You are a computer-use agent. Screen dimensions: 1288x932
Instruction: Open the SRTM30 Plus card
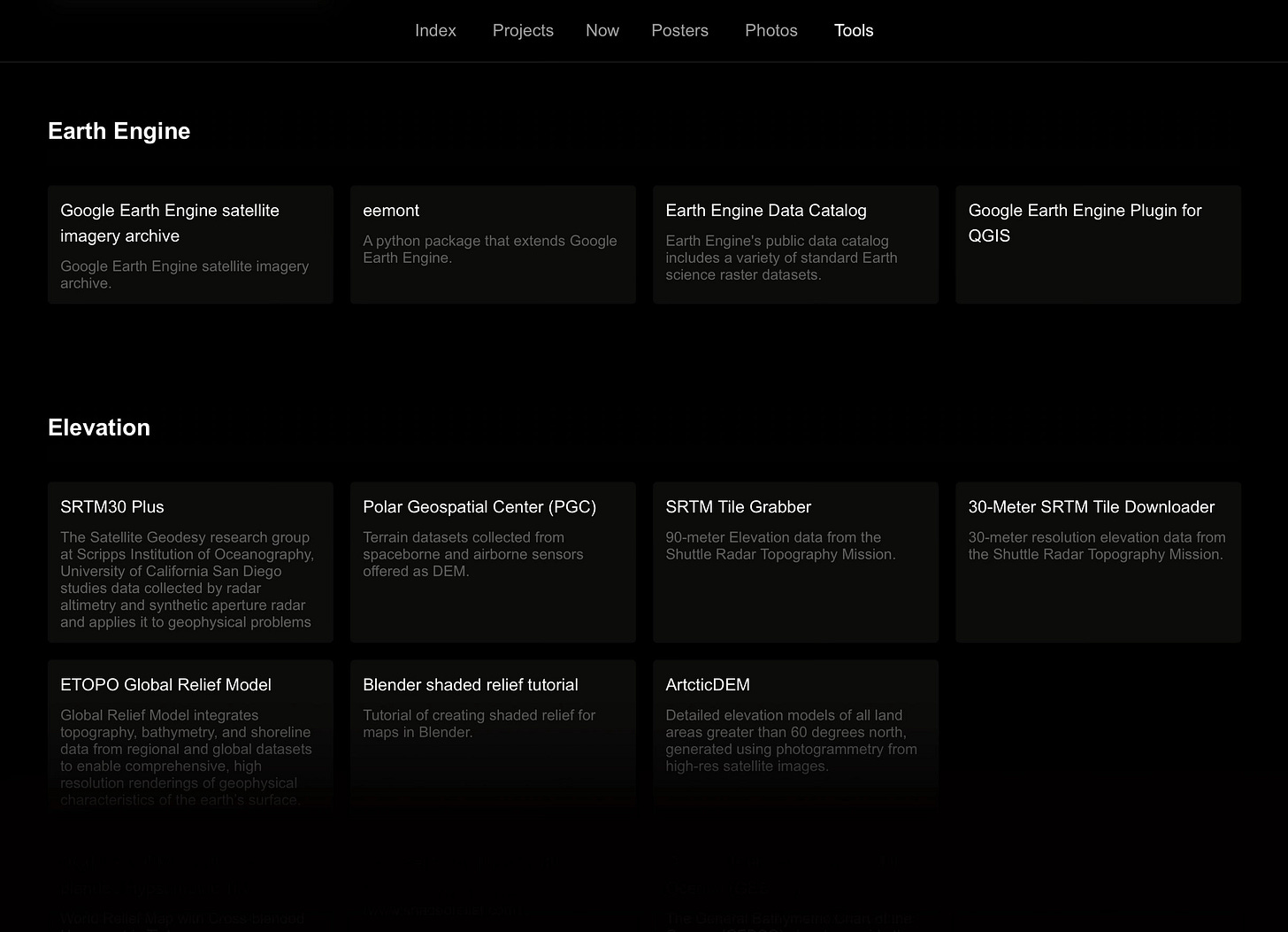pos(190,562)
